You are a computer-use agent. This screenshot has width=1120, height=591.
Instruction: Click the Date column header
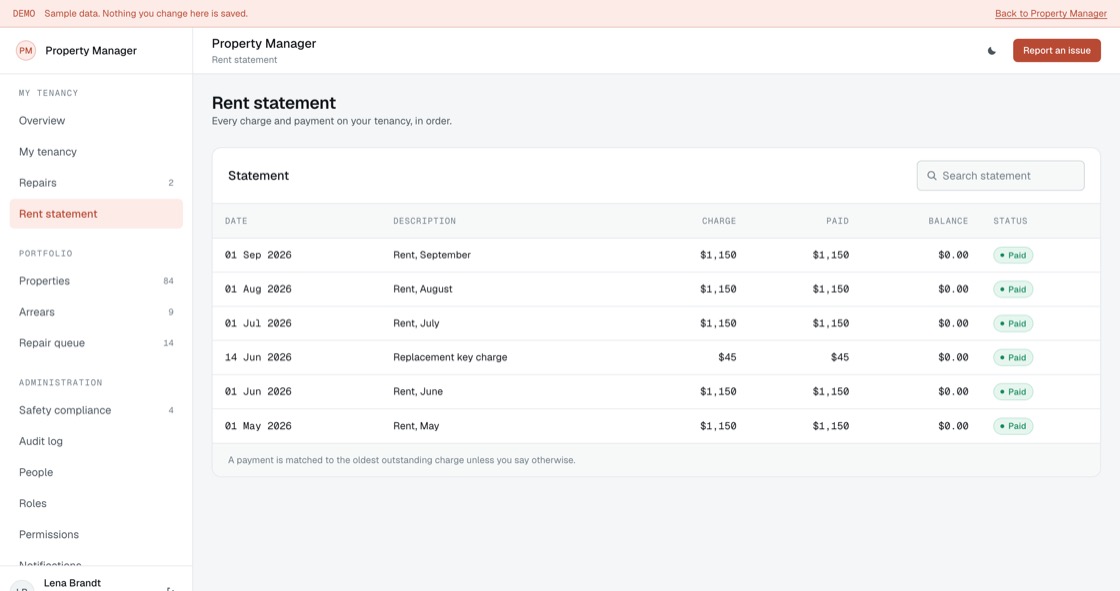coord(236,221)
